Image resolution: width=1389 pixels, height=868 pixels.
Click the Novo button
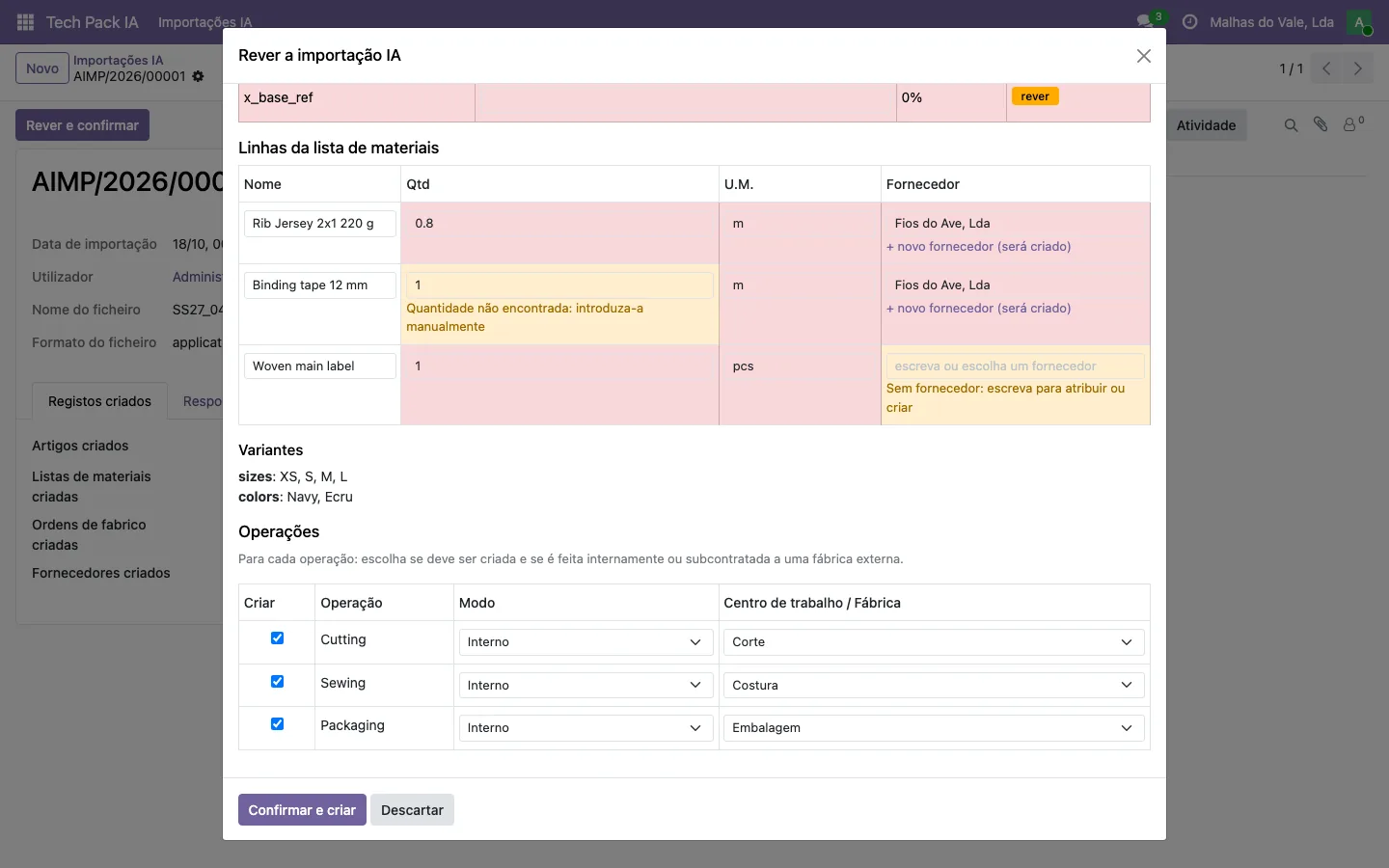[42, 68]
